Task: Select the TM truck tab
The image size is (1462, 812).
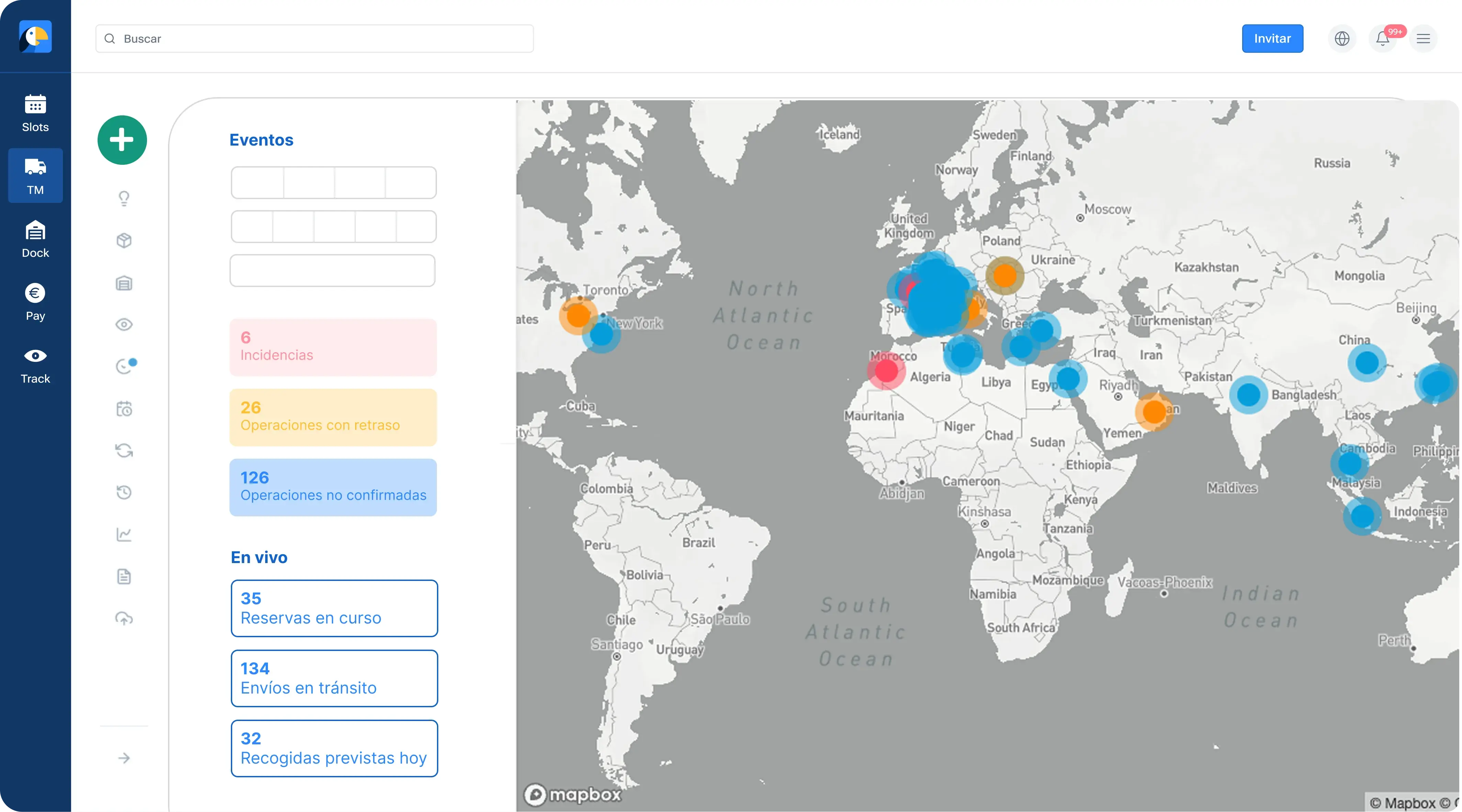Action: click(x=35, y=176)
